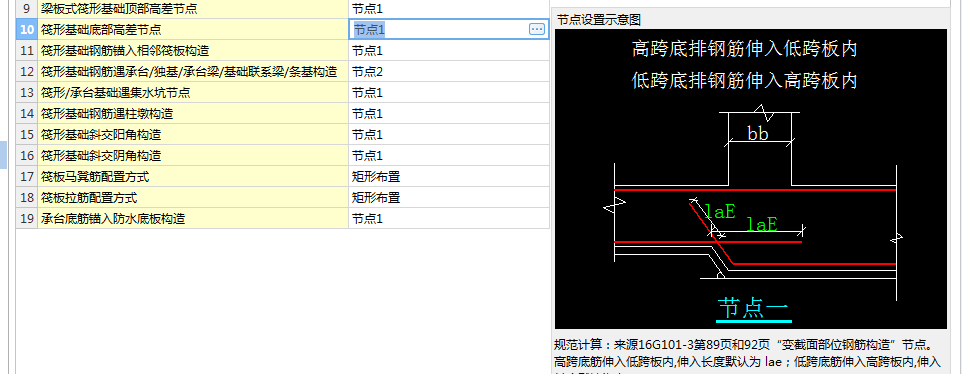Click the 节点1 value of row 13
This screenshot has height=374, width=962.
coord(448,93)
